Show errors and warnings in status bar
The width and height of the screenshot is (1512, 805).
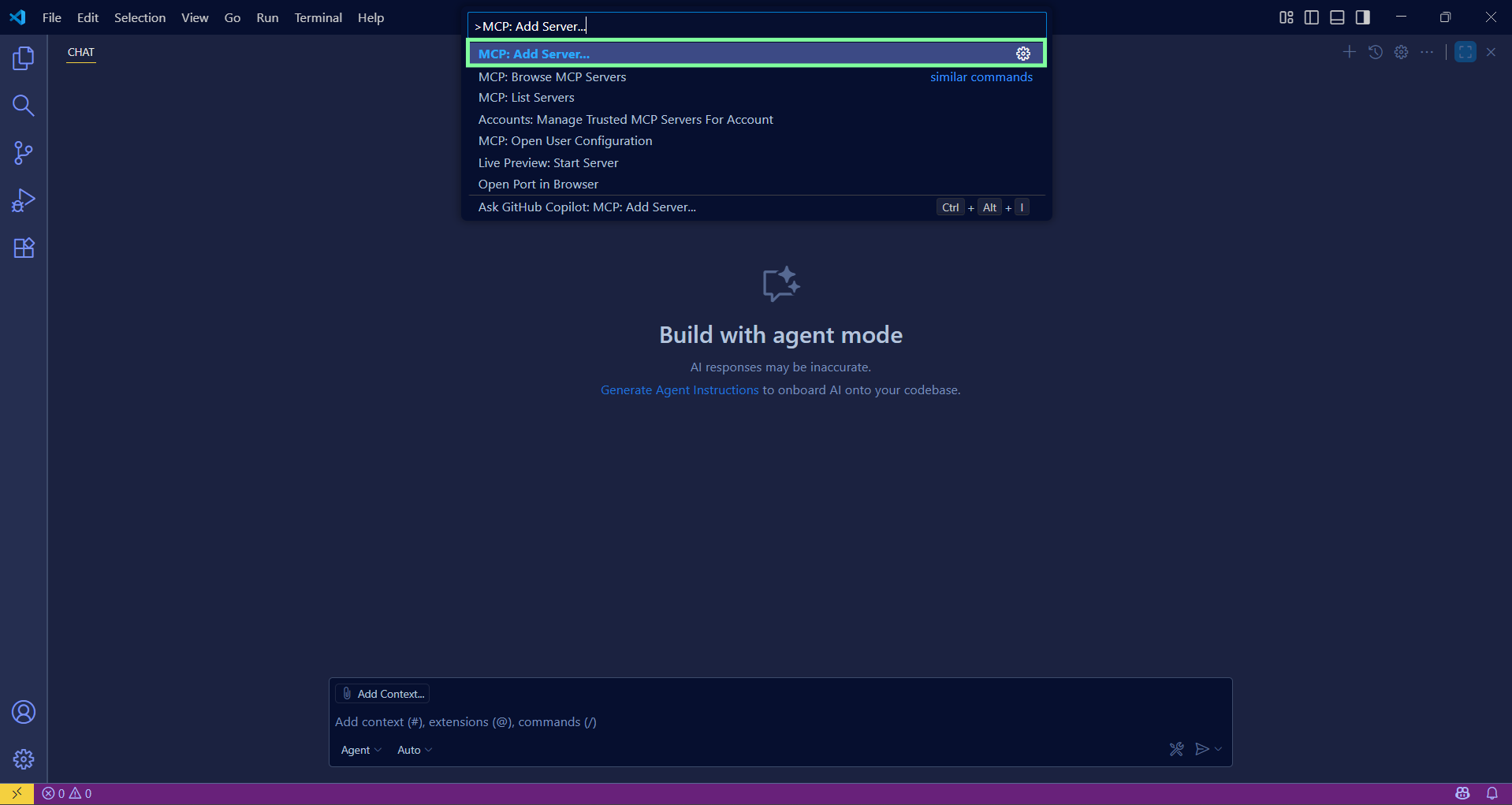(67, 794)
